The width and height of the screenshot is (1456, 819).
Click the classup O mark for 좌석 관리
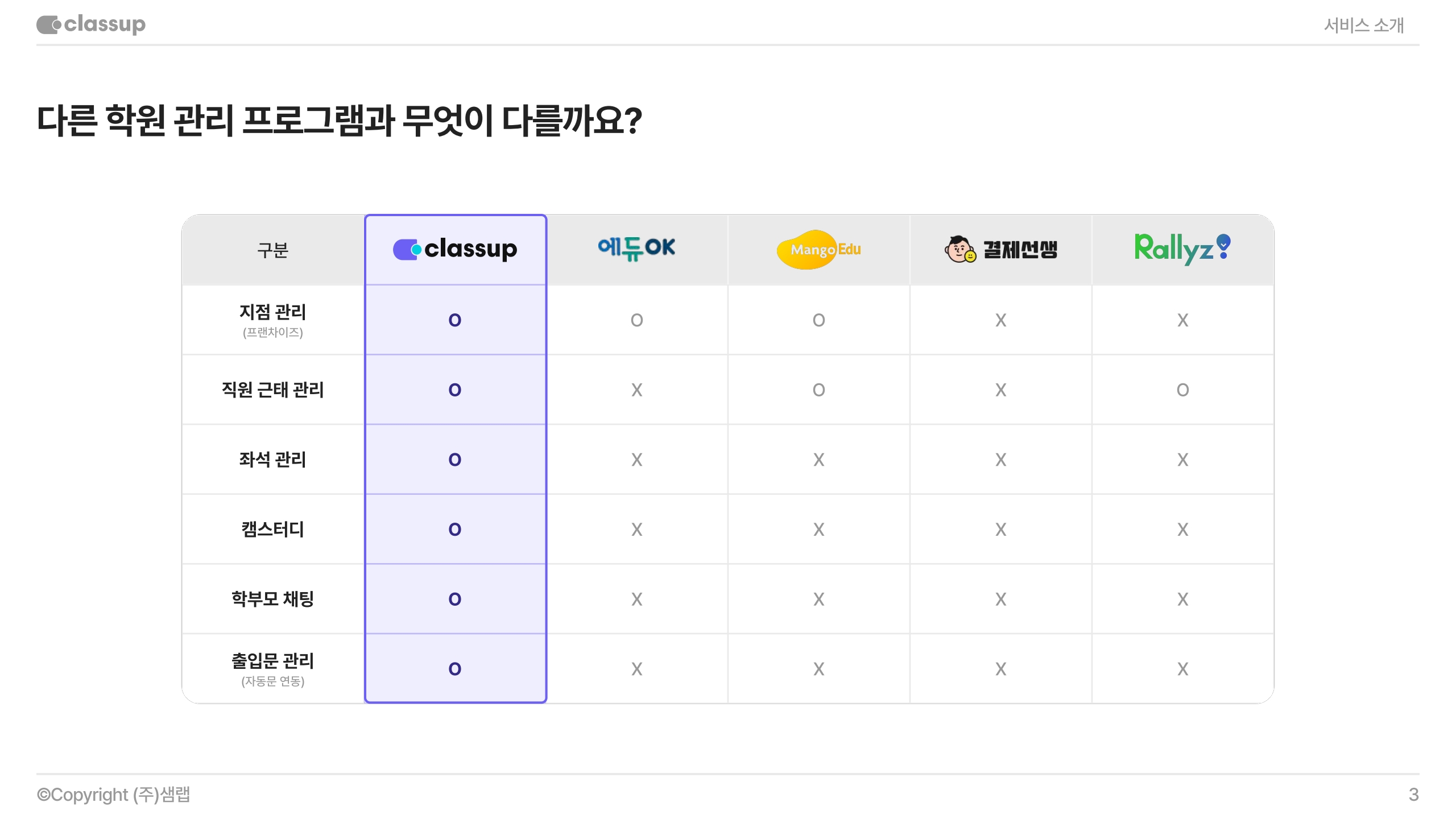(x=454, y=460)
